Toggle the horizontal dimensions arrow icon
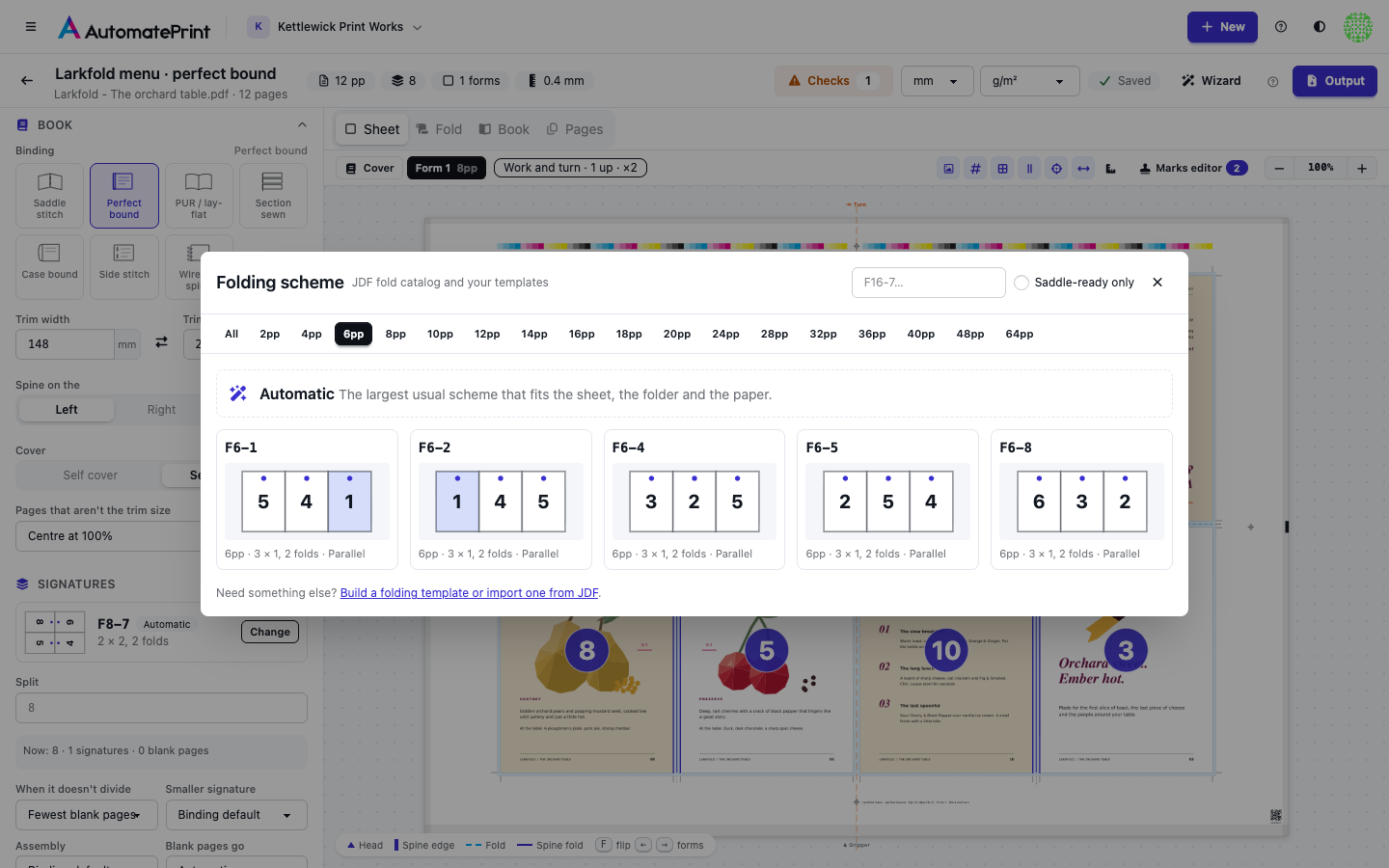The image size is (1389, 868). point(1084,169)
